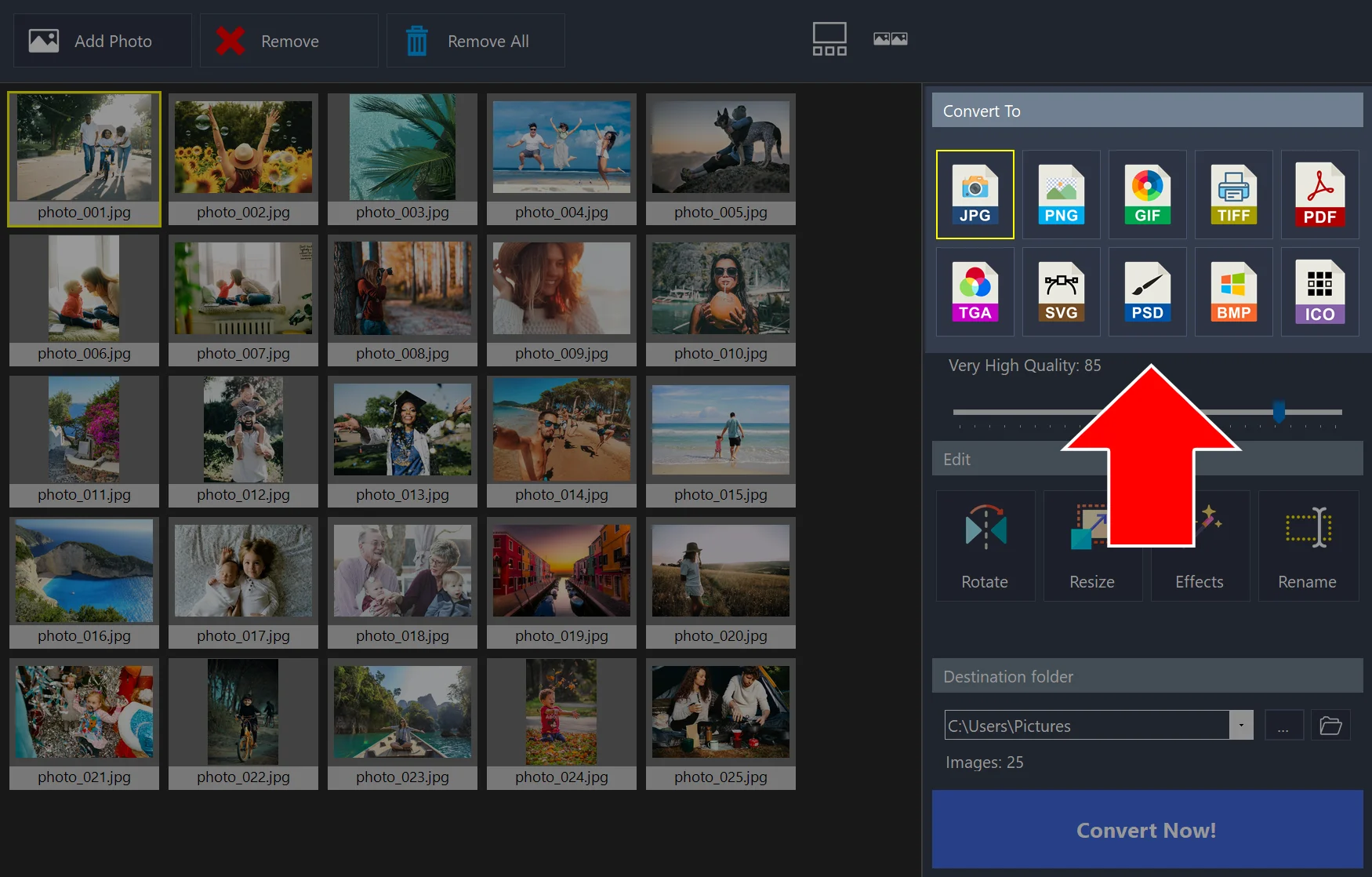Select the coastline photo_016.jpg
This screenshot has height=877, width=1372.
tap(85, 583)
